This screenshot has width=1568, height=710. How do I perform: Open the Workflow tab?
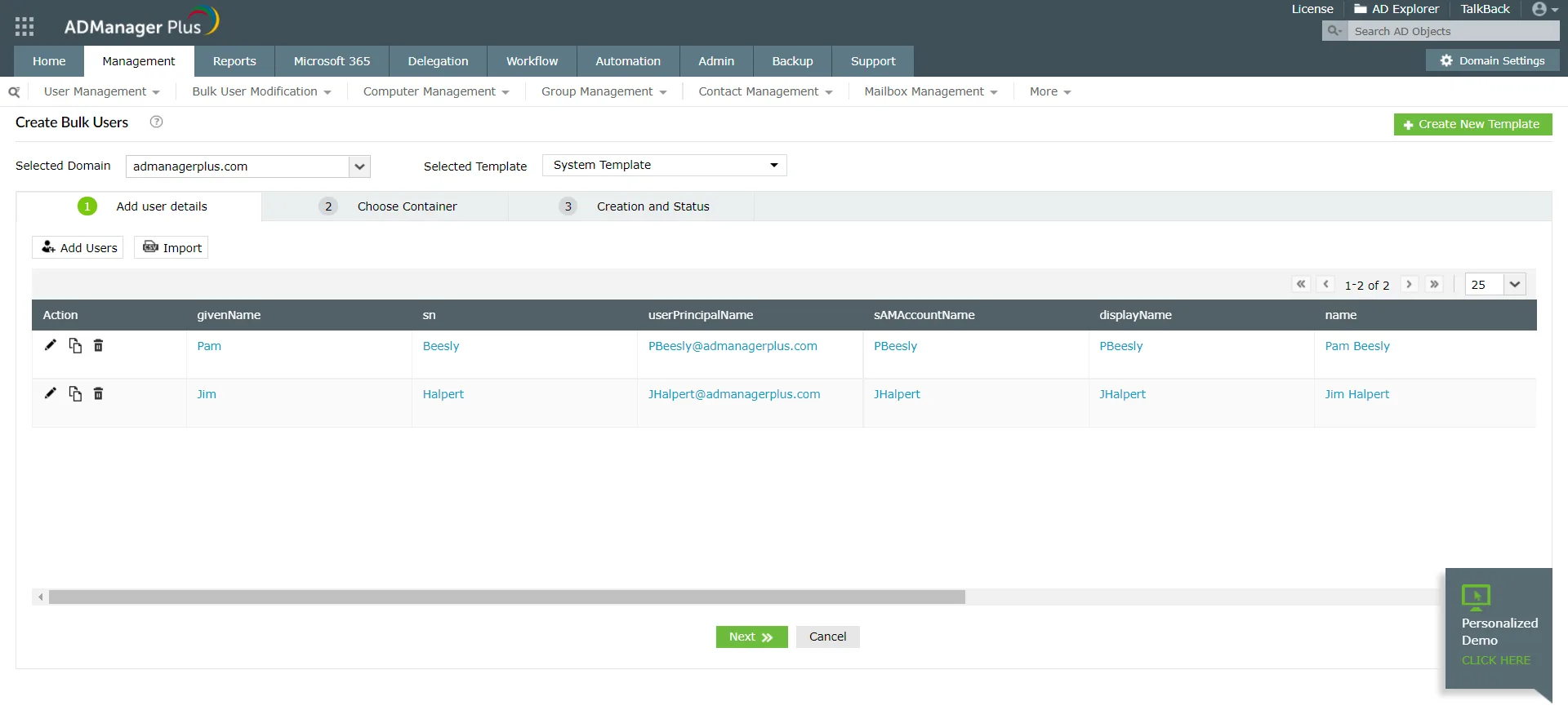click(532, 61)
